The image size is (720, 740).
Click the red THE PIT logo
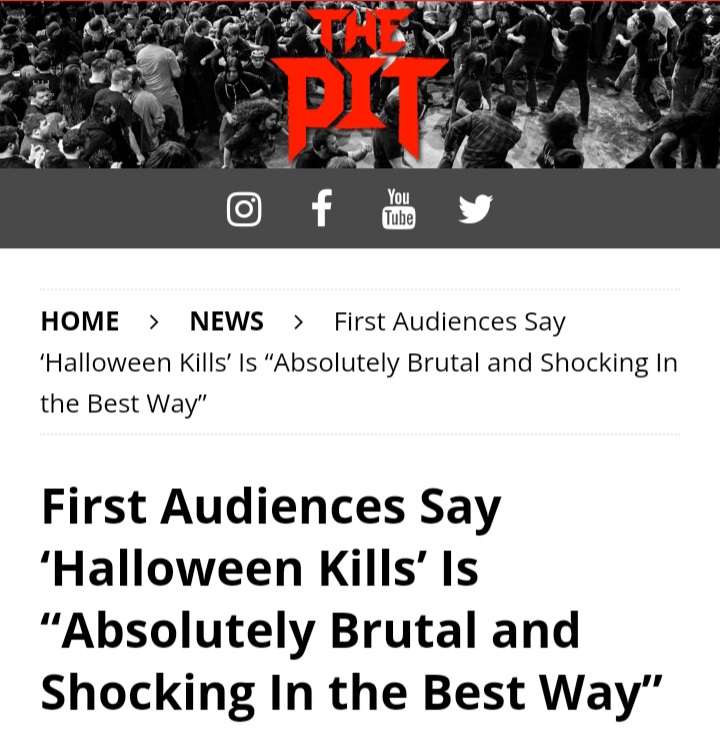(x=360, y=85)
